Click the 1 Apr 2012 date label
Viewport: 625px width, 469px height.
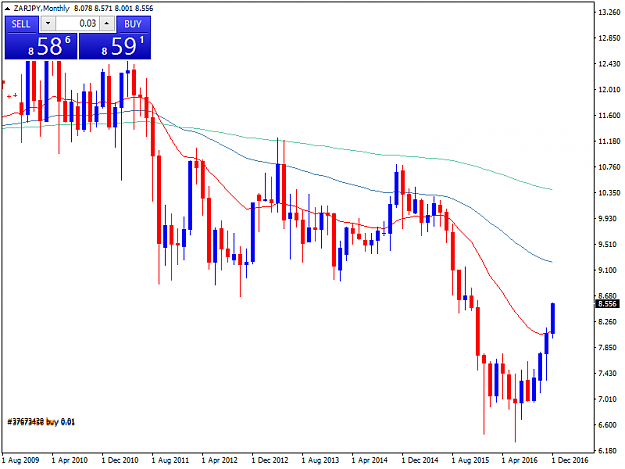220,460
